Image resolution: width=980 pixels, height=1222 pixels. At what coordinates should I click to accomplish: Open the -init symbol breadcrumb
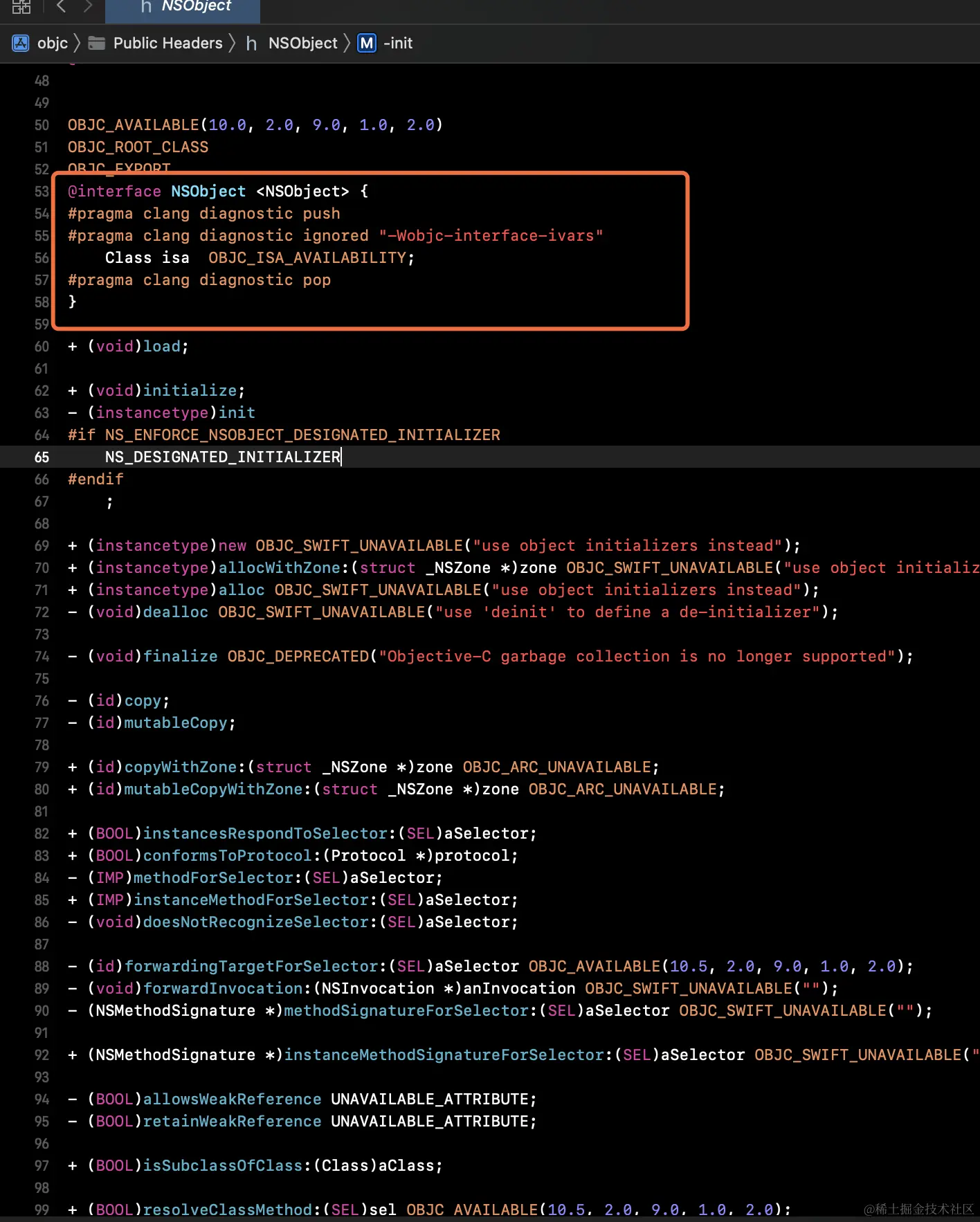click(x=398, y=43)
